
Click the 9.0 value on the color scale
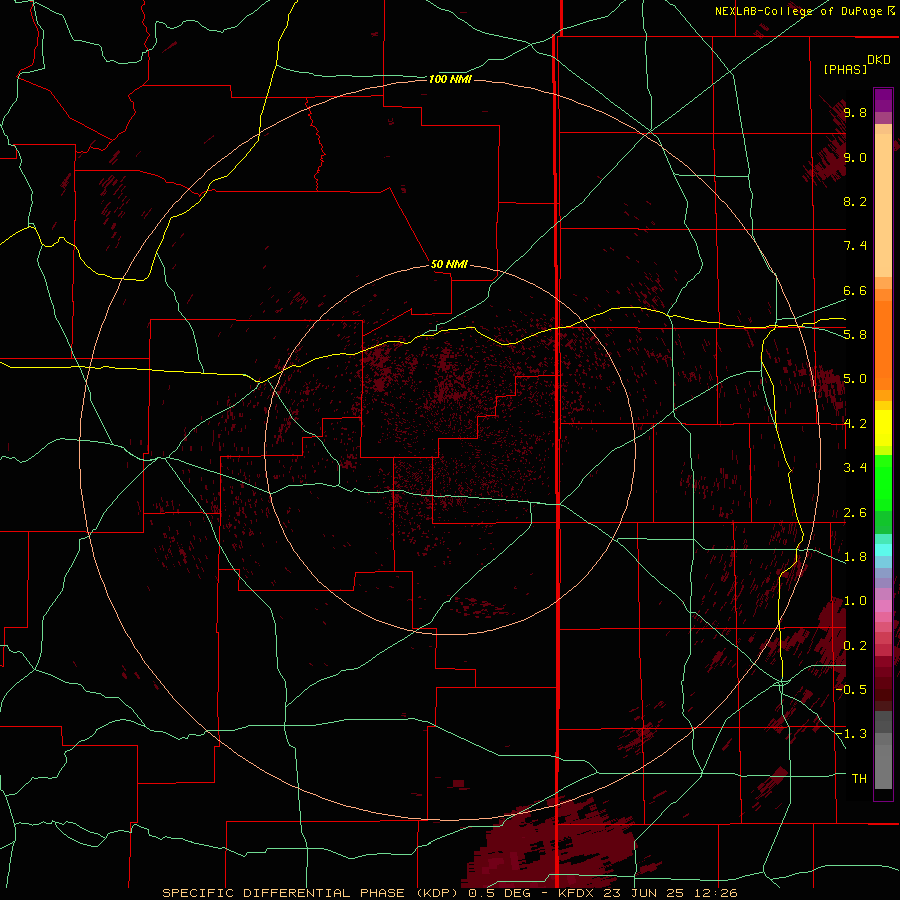pyautogui.click(x=855, y=157)
